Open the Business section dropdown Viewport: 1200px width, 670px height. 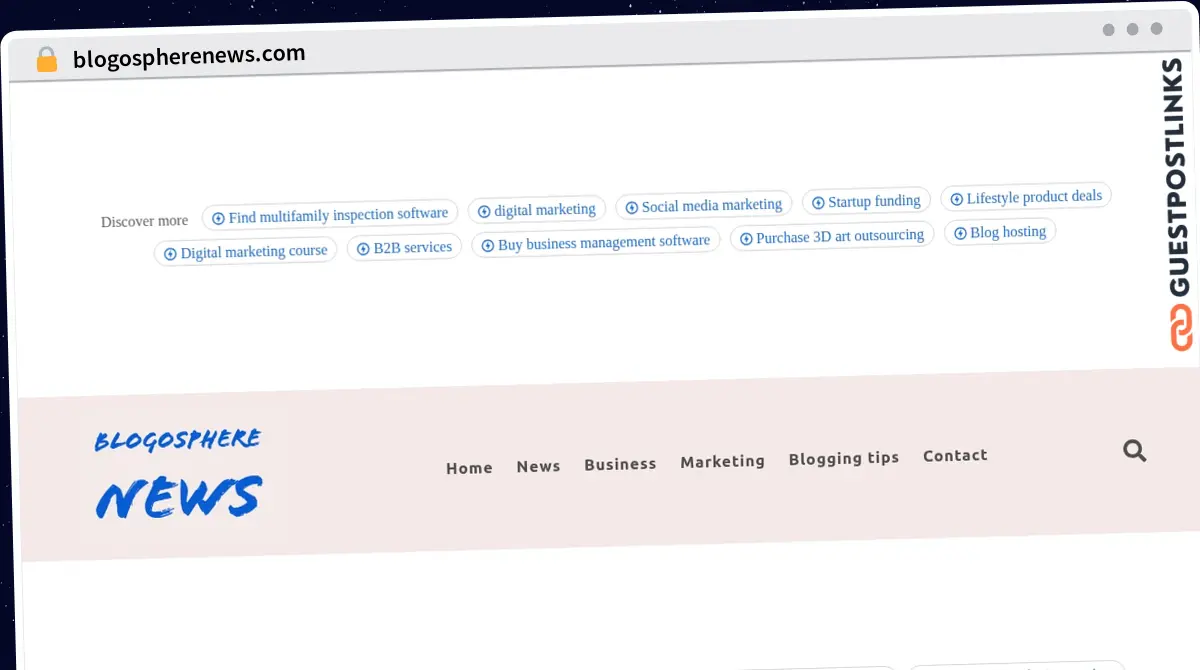coord(620,464)
